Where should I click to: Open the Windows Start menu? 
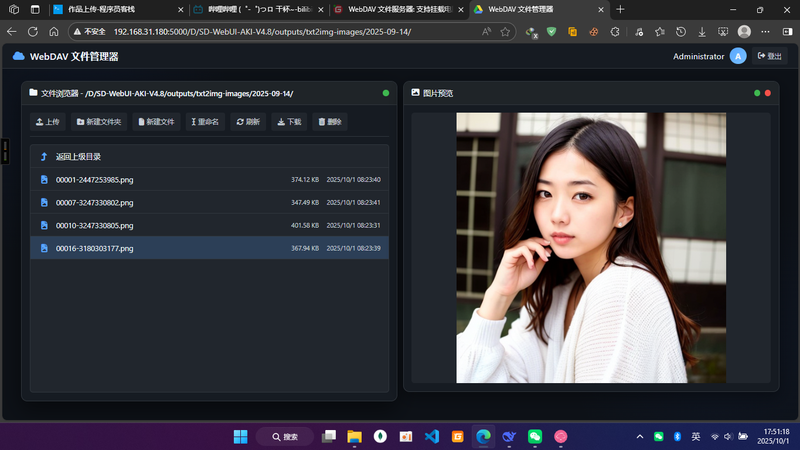[240, 437]
